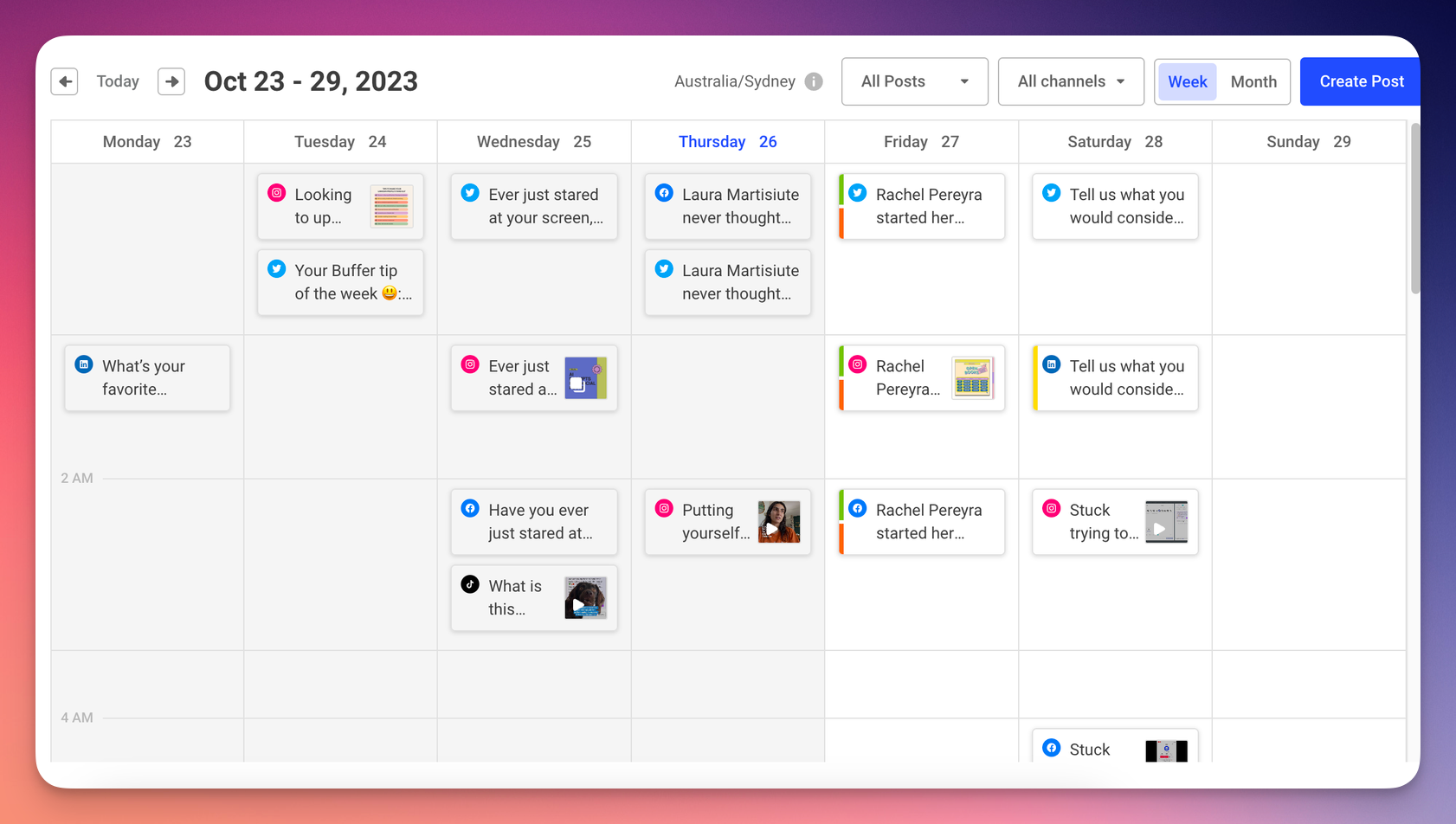Image resolution: width=1456 pixels, height=824 pixels.
Task: Click the Instagram icon on the "Stuck trying to" post
Action: tap(1051, 508)
